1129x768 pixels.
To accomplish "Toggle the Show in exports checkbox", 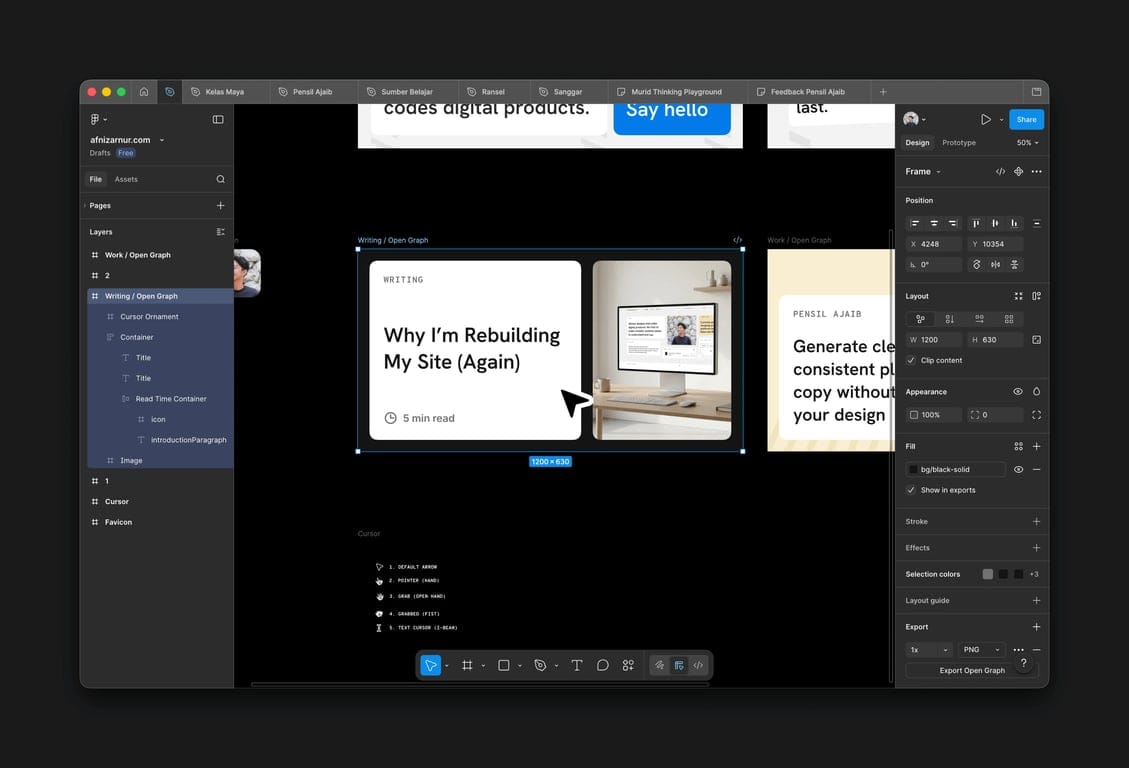I will click(x=913, y=490).
